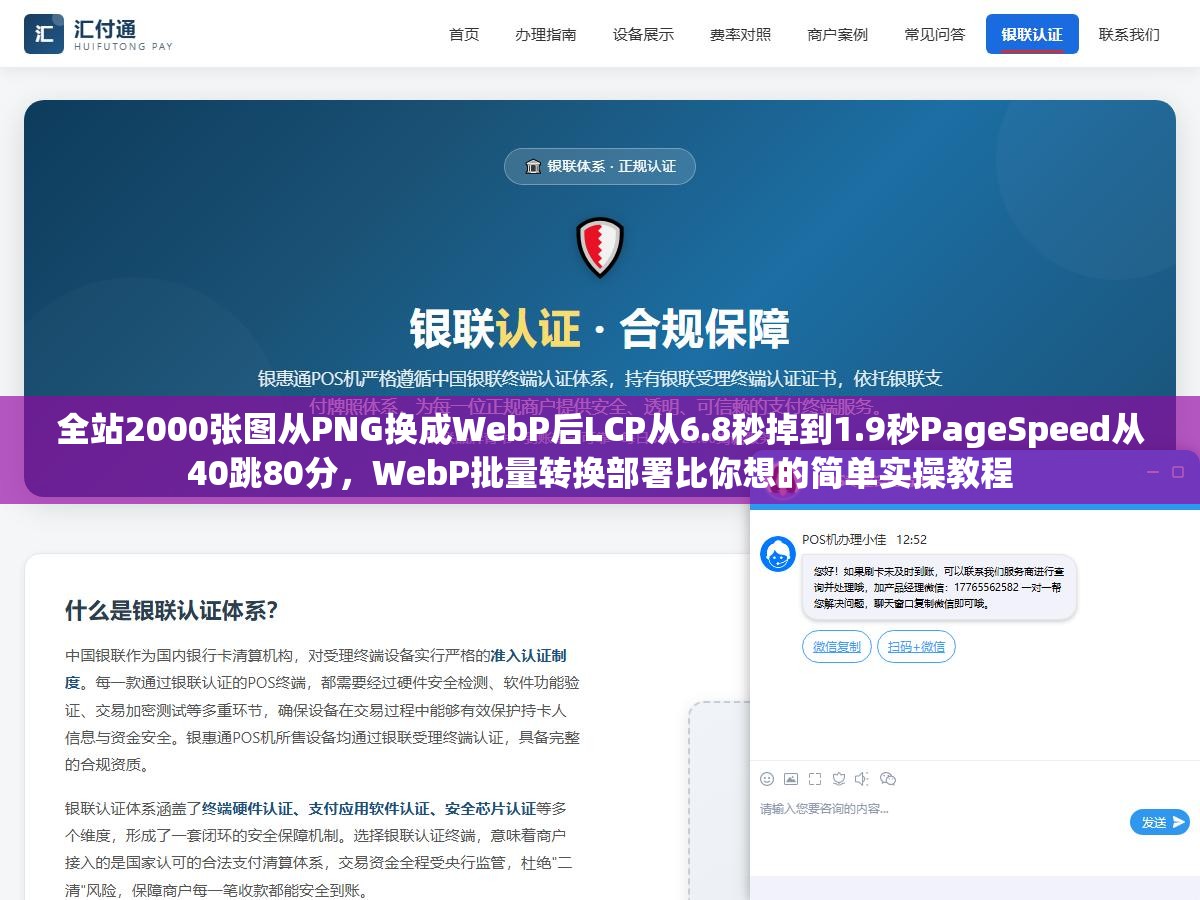
Task: Open the 办理指南 nav item
Action: tap(546, 34)
